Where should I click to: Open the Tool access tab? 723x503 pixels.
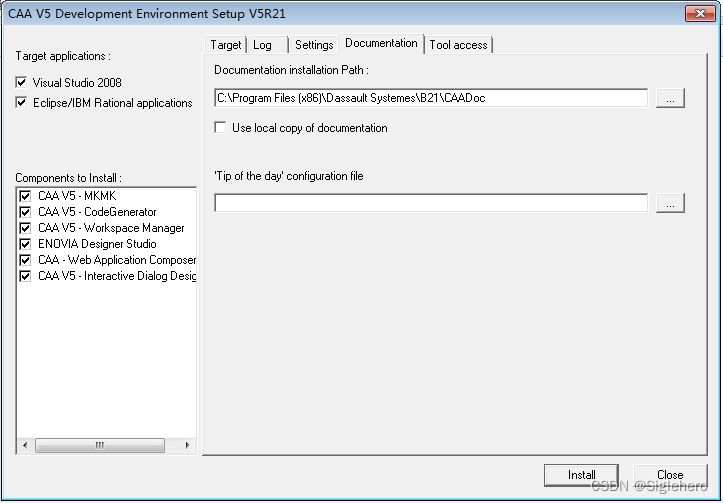(458, 45)
